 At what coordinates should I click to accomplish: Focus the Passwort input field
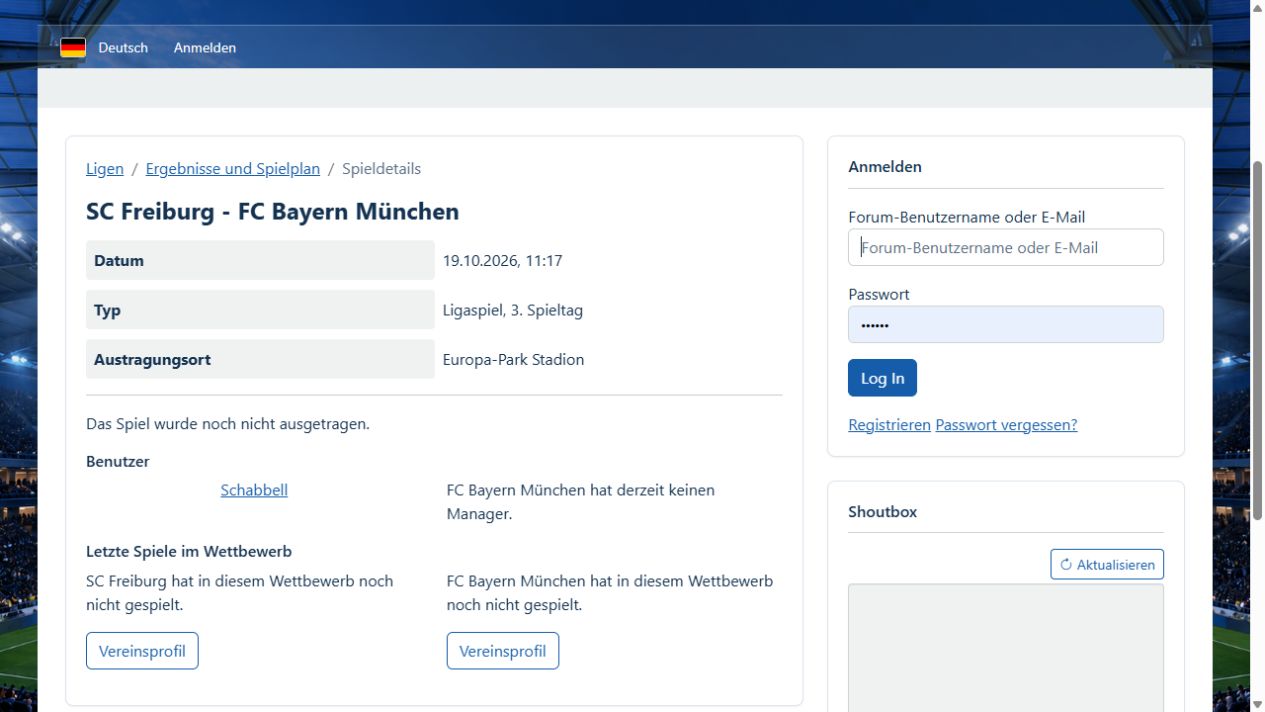pos(1006,325)
